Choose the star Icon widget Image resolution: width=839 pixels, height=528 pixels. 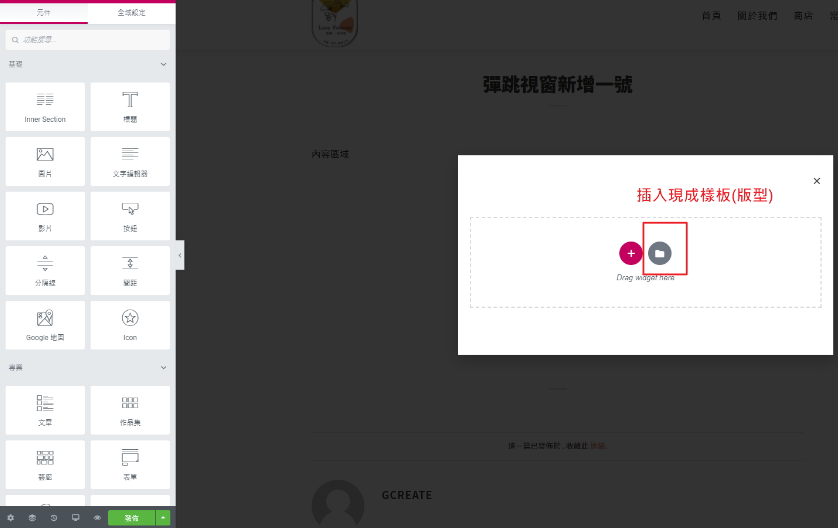(x=130, y=324)
